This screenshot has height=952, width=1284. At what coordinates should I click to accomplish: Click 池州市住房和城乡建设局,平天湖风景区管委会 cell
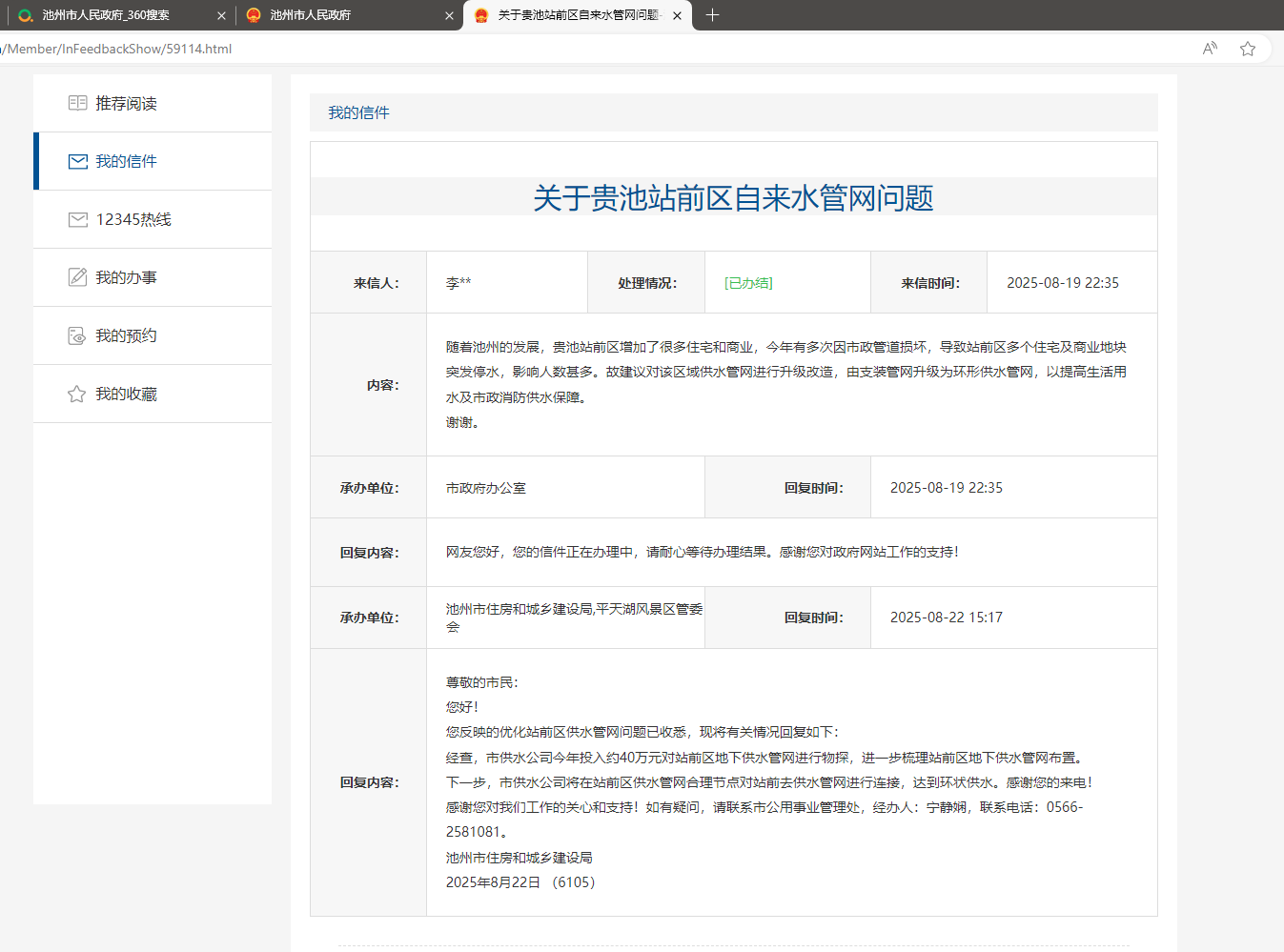[565, 618]
